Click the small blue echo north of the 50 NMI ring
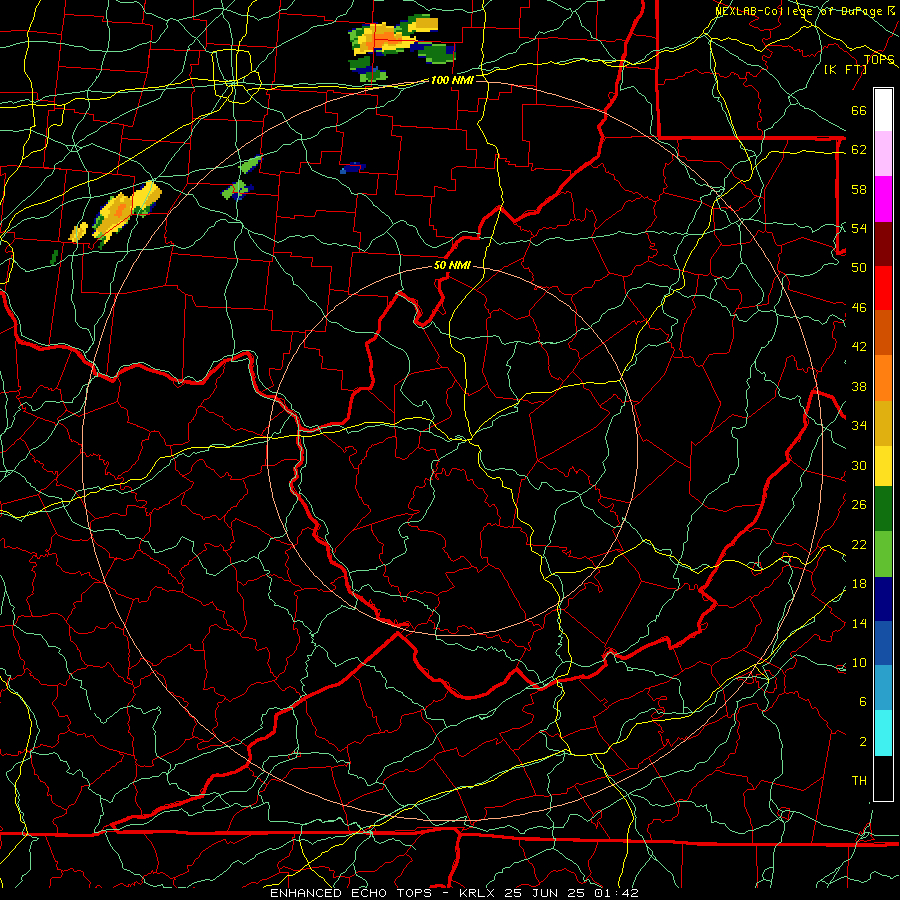 tap(352, 168)
